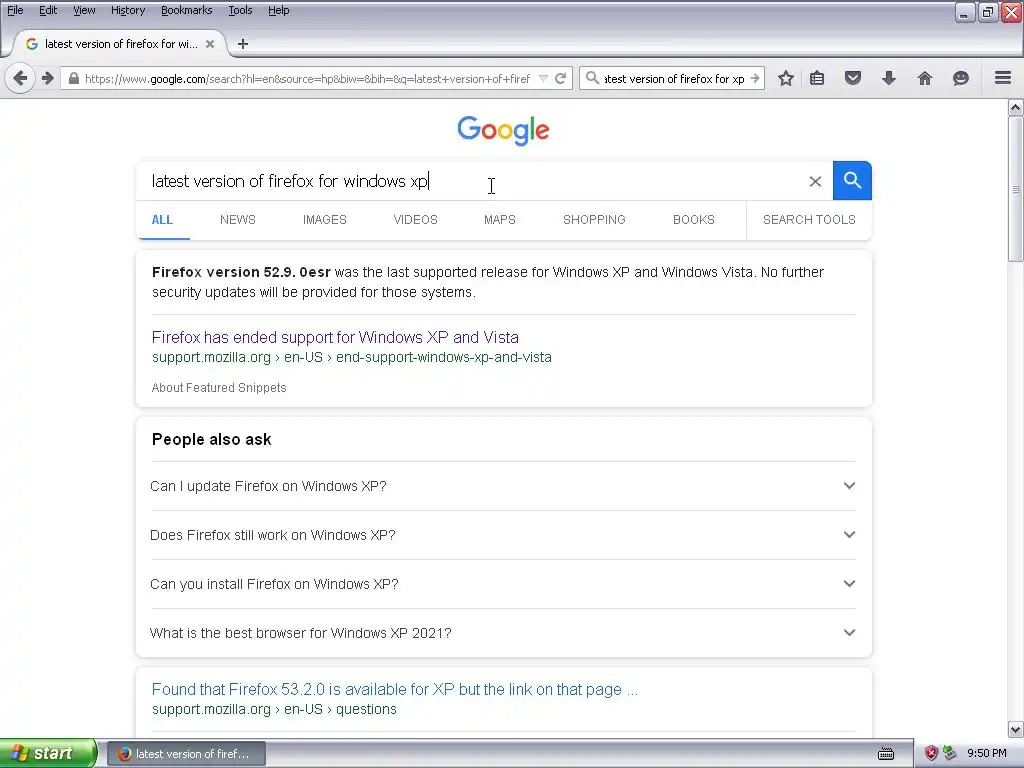Open the Edit menu
Screen dimensions: 1024x768
[x=48, y=10]
